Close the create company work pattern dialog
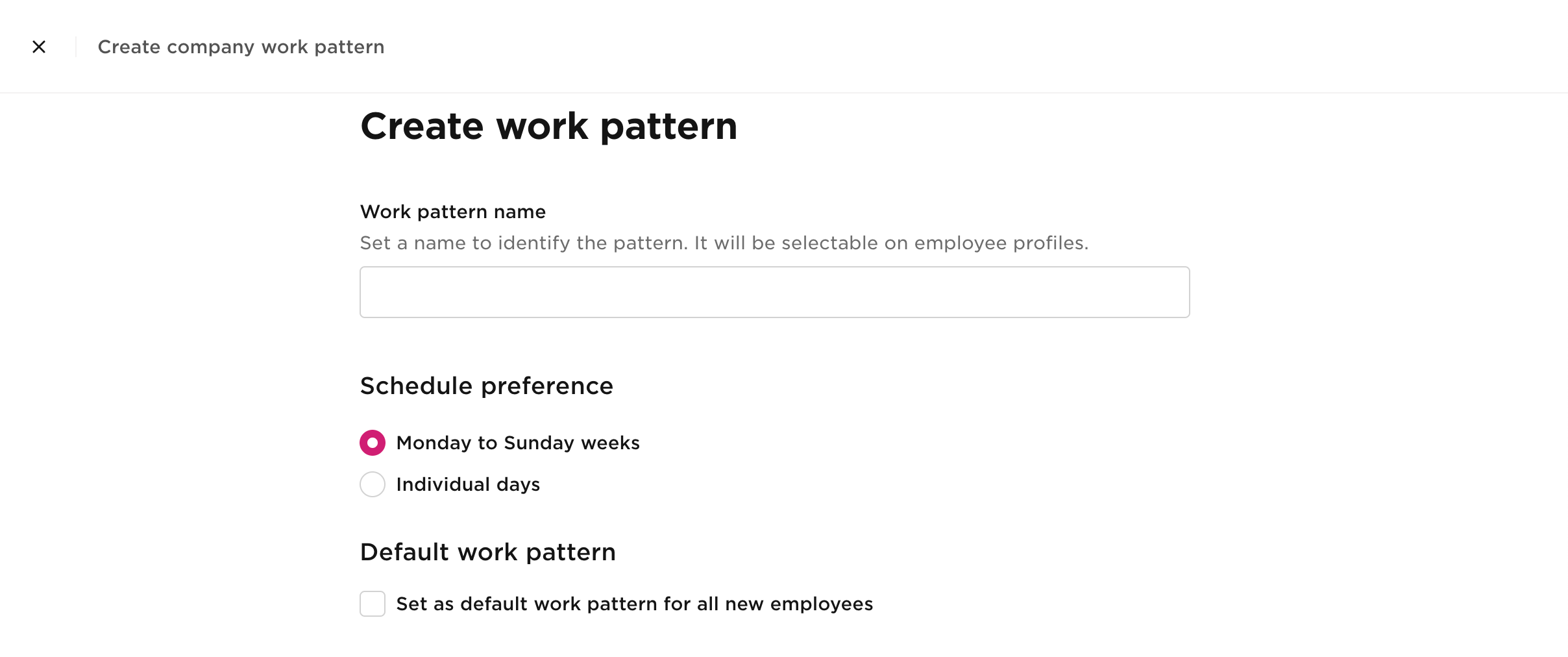The height and width of the screenshot is (657, 1568). pos(39,46)
